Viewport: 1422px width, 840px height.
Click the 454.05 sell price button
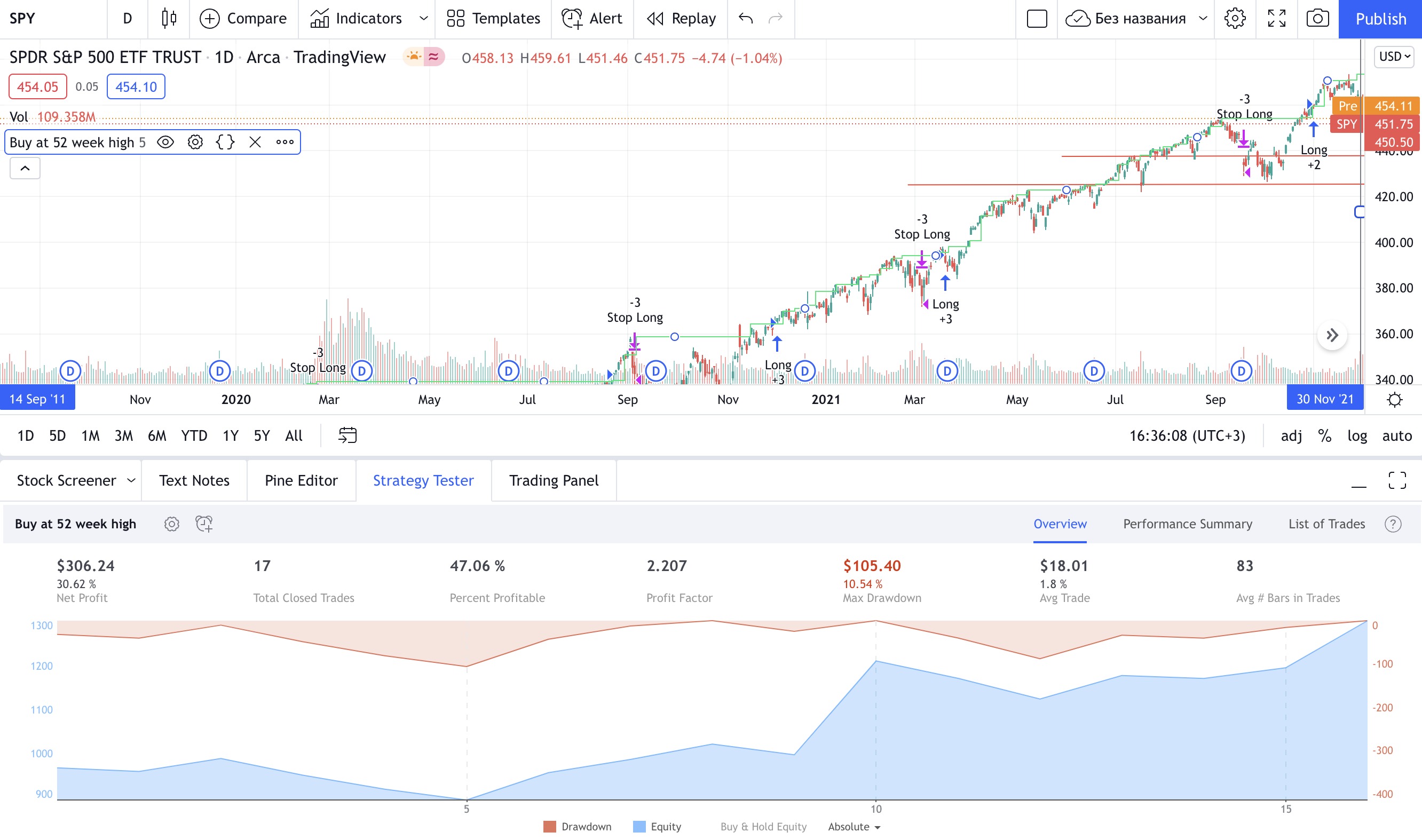pyautogui.click(x=37, y=86)
